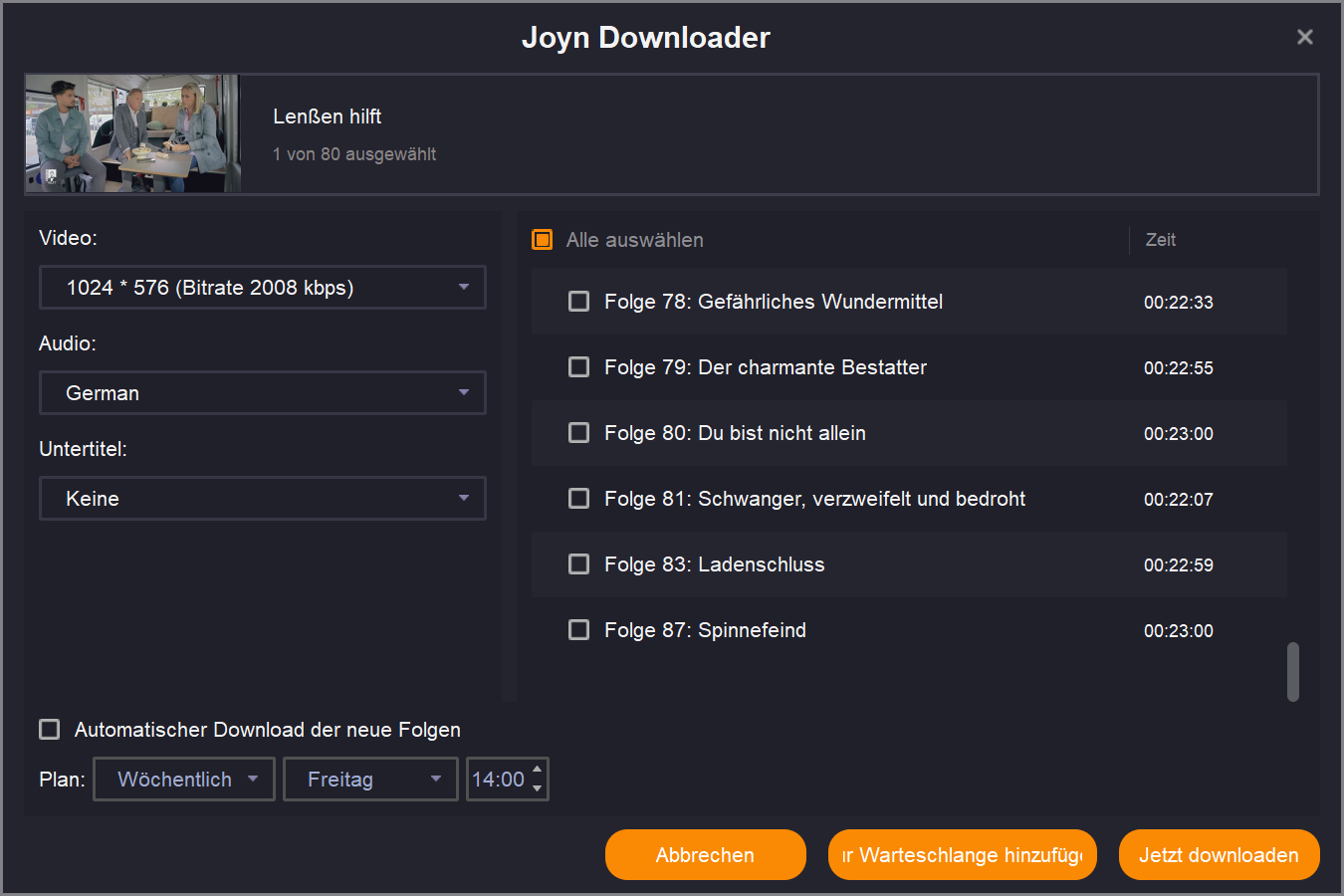
Task: Check Folge 79: Der charmante Bestatter
Action: 578,367
